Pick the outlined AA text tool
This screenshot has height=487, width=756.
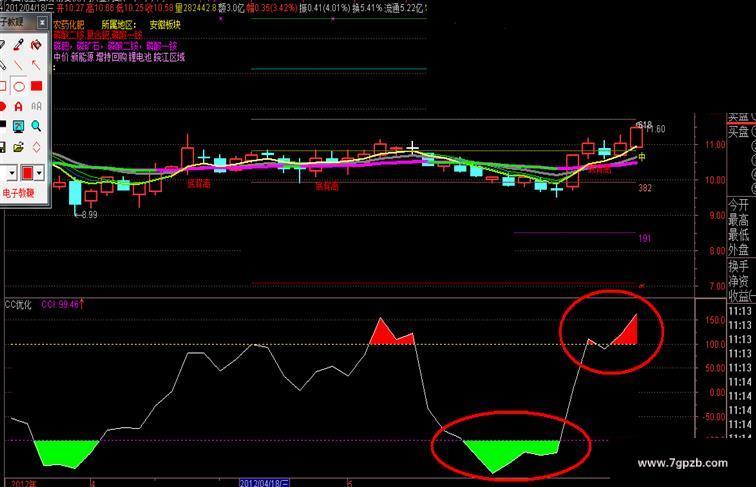point(36,106)
